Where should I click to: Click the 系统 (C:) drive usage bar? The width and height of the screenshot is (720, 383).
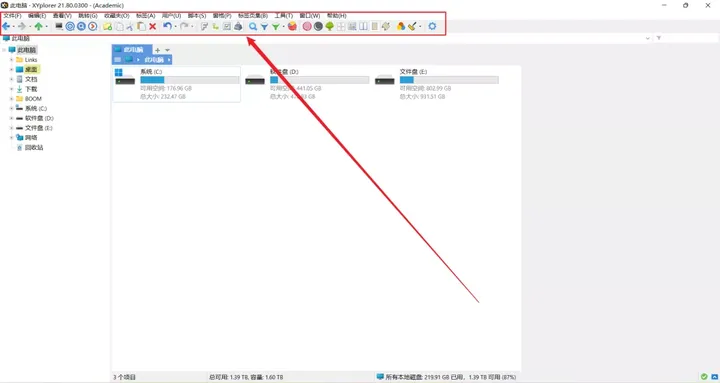point(190,80)
